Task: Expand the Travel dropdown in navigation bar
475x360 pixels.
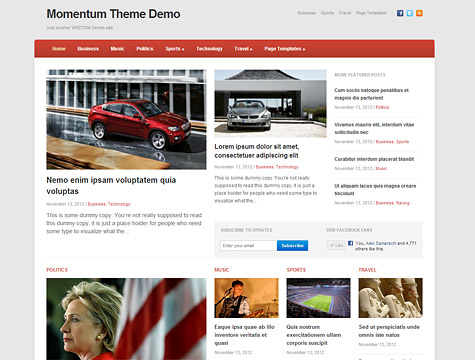Action: coord(243,49)
